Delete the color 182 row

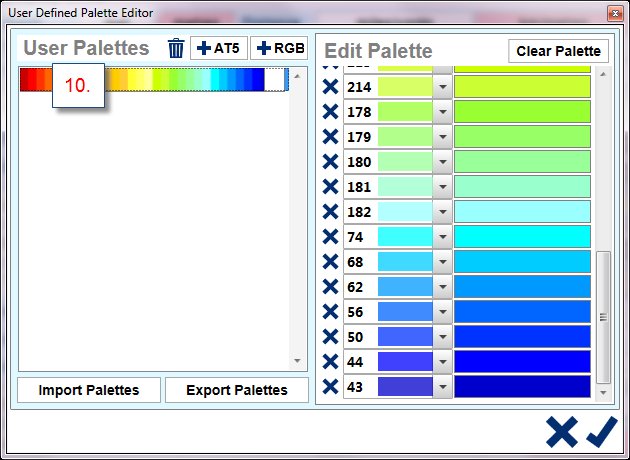(330, 212)
